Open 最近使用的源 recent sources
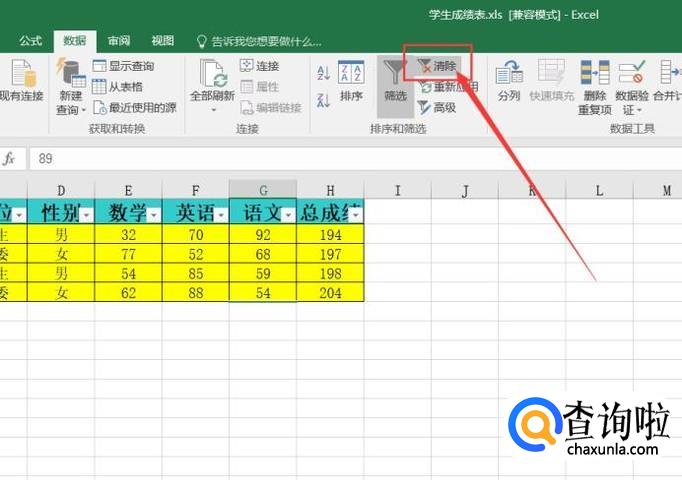Image resolution: width=682 pixels, height=480 pixels. tap(135, 107)
